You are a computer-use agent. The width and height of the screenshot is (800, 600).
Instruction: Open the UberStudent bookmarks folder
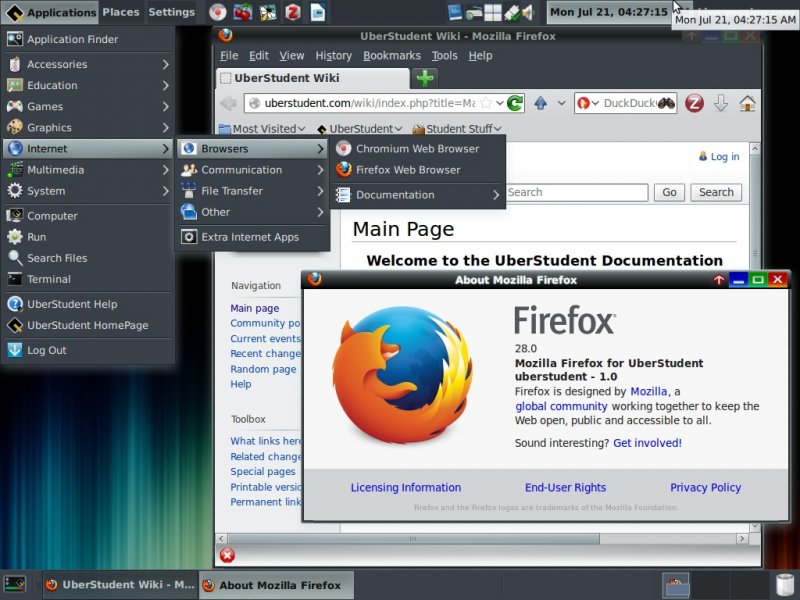359,129
